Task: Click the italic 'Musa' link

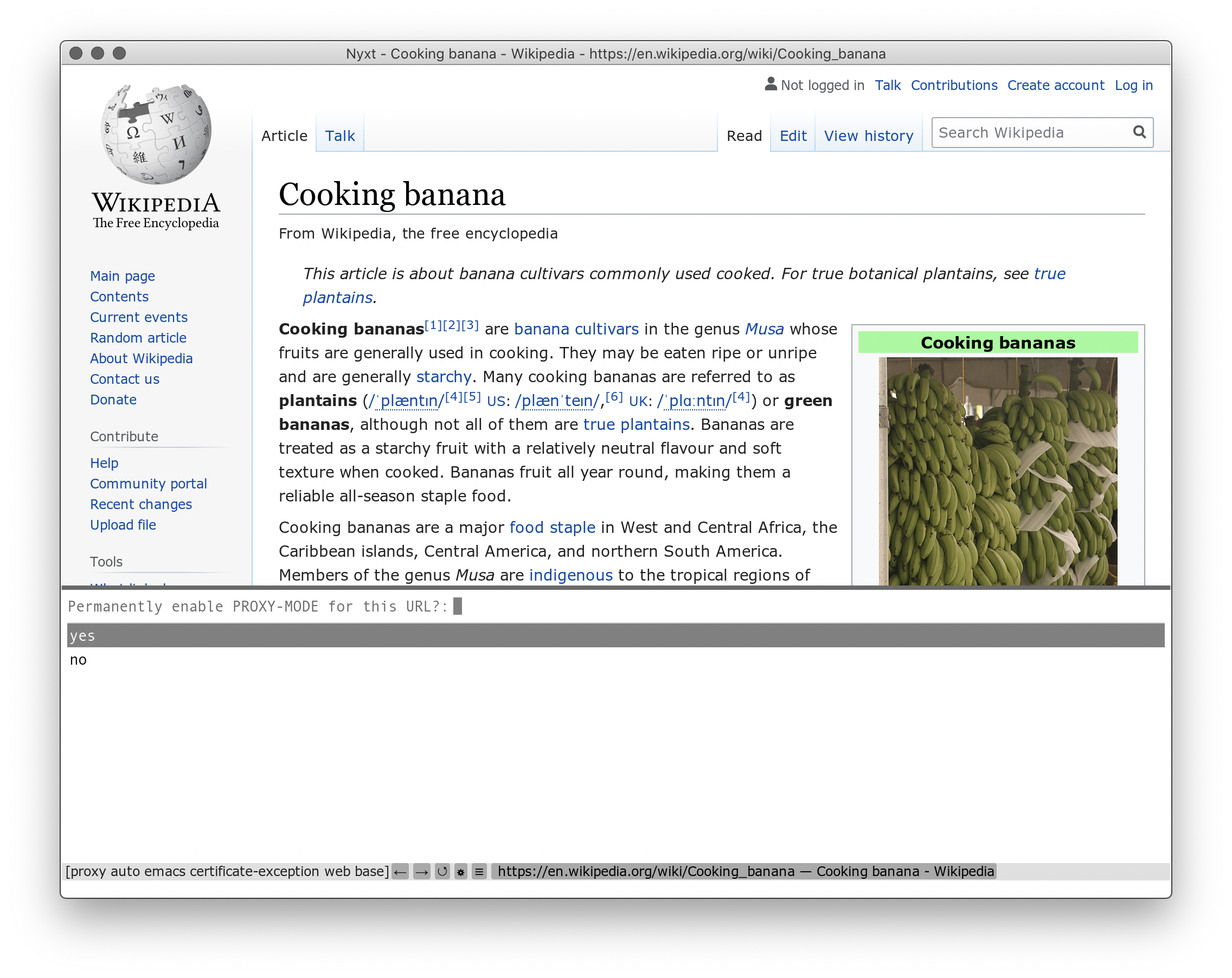Action: [764, 329]
